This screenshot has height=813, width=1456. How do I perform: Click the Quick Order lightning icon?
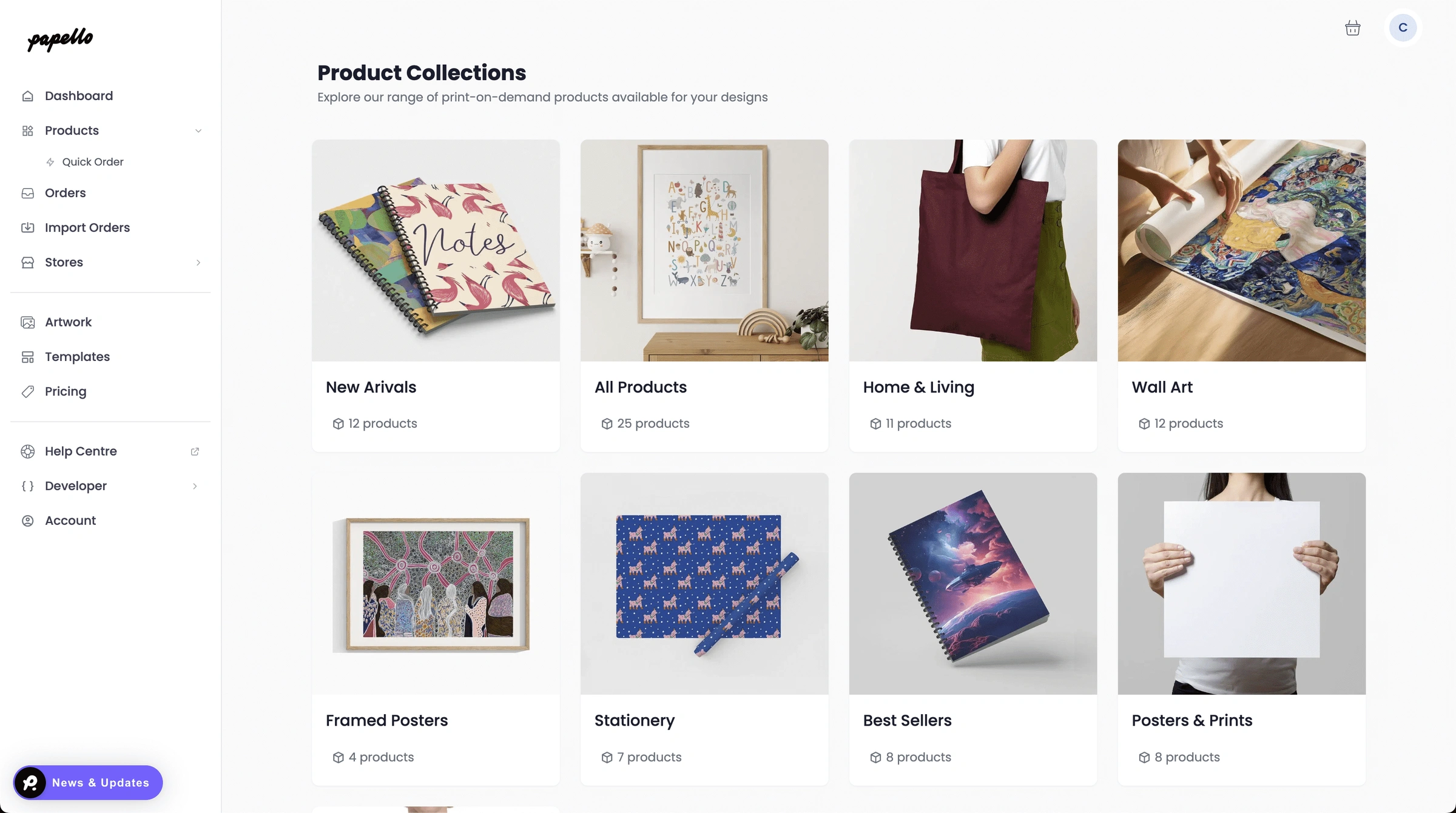(50, 161)
